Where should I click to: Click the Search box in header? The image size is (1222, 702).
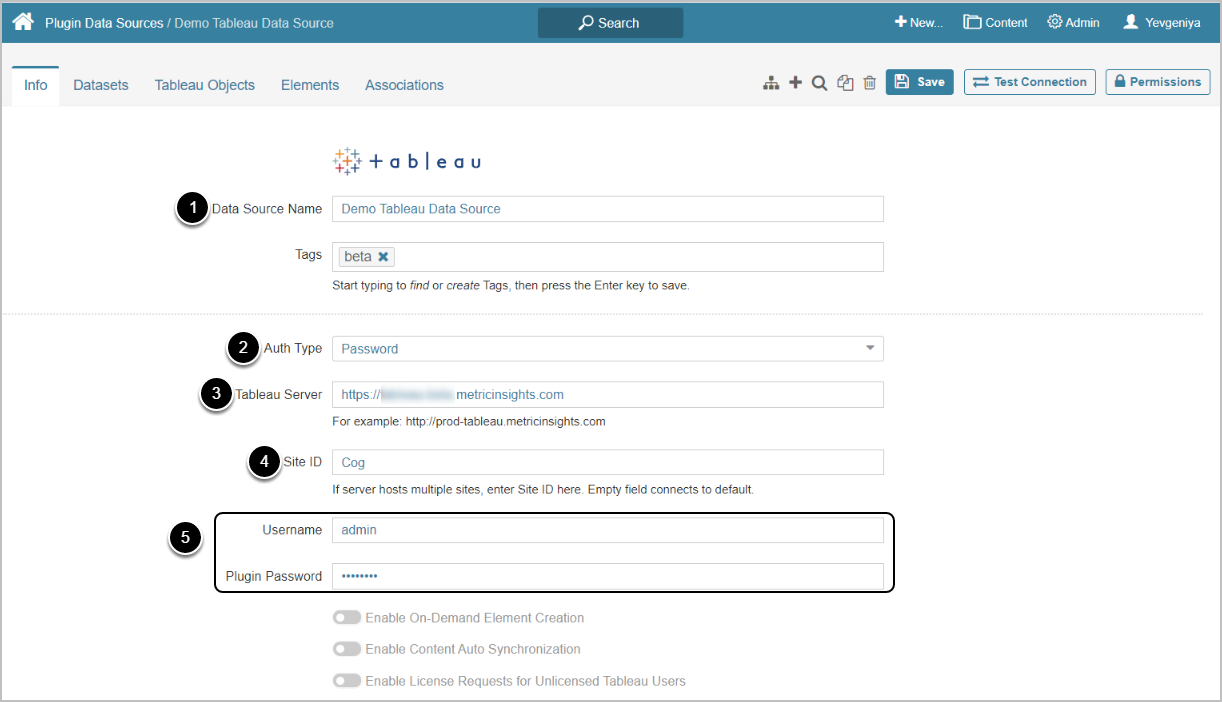(610, 23)
